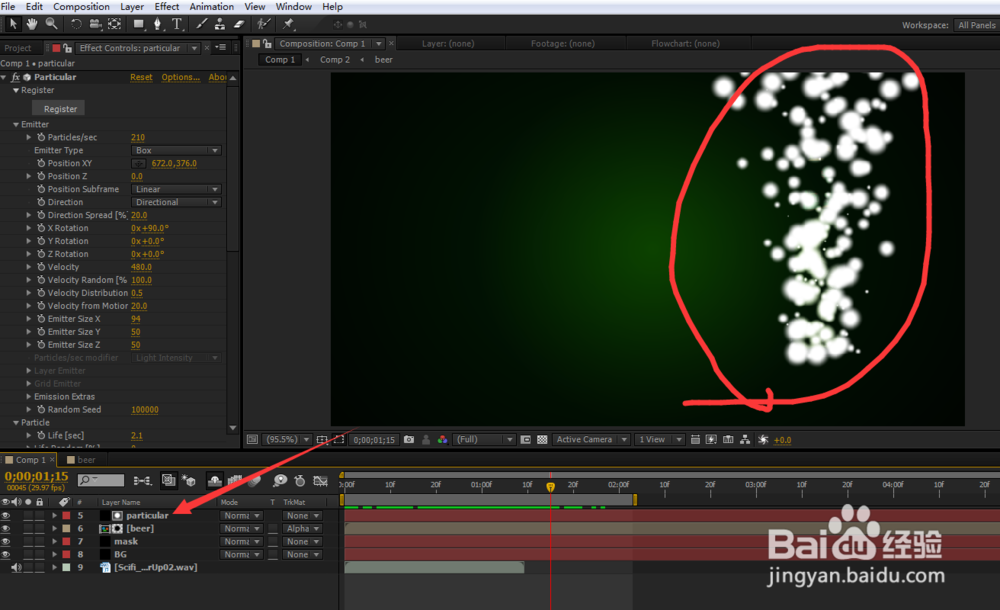This screenshot has height=610, width=1000.
Task: Open Direction Directional dropdown
Action: point(176,202)
